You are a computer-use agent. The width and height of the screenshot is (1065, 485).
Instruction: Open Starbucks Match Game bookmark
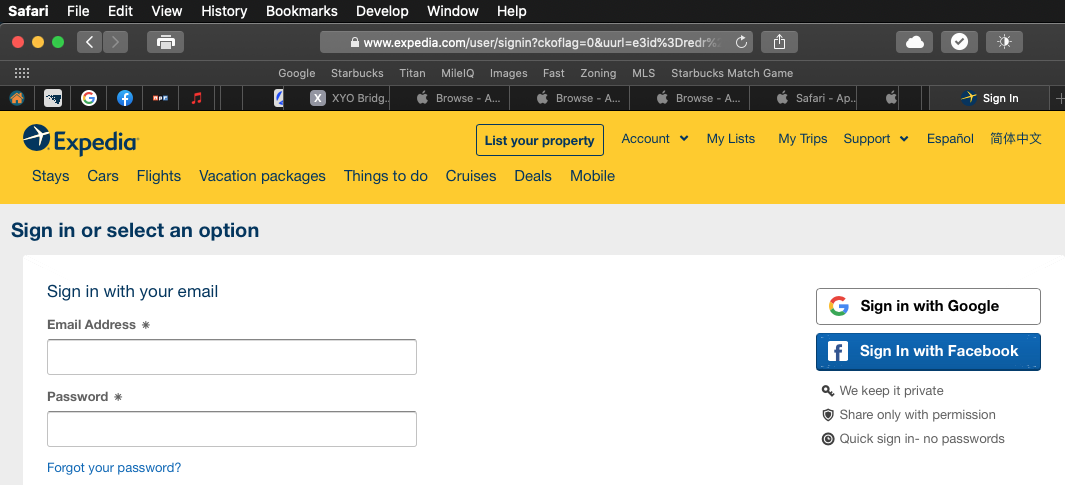(x=732, y=73)
